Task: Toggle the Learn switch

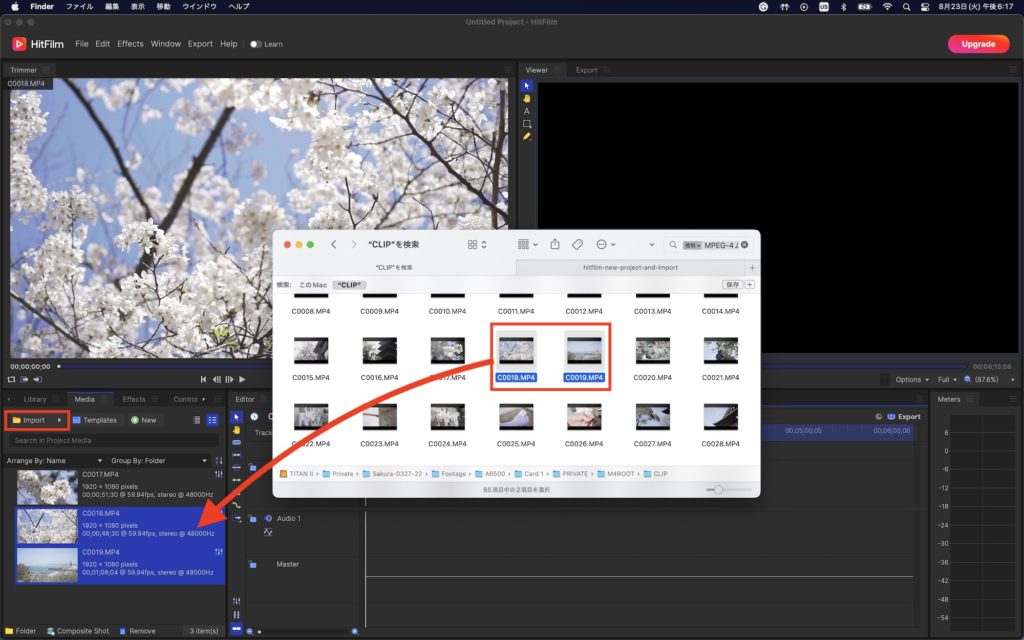Action: (x=256, y=44)
